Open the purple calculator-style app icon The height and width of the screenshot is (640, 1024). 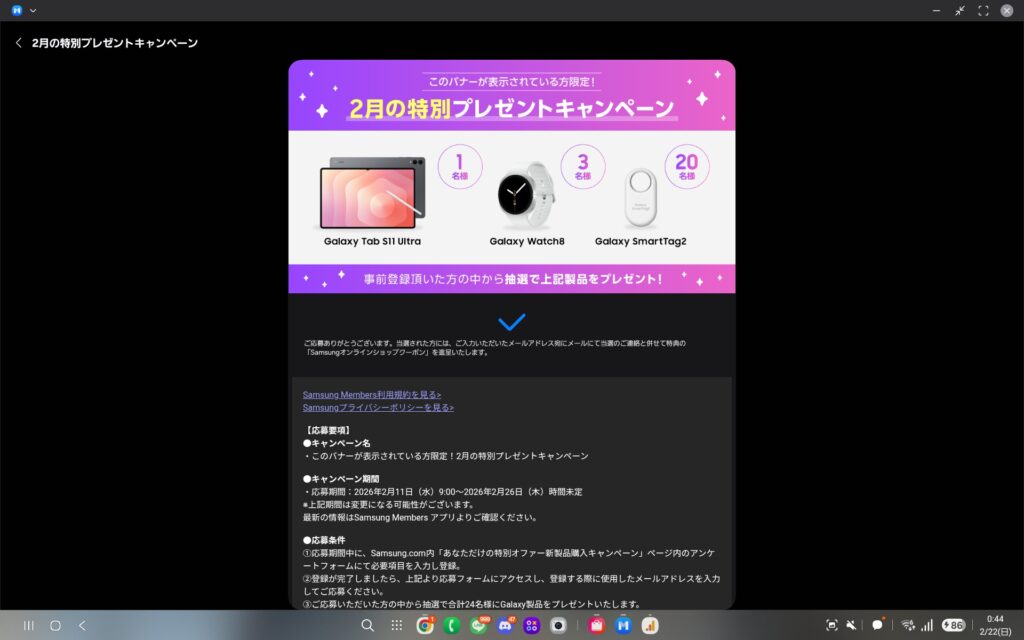click(532, 625)
